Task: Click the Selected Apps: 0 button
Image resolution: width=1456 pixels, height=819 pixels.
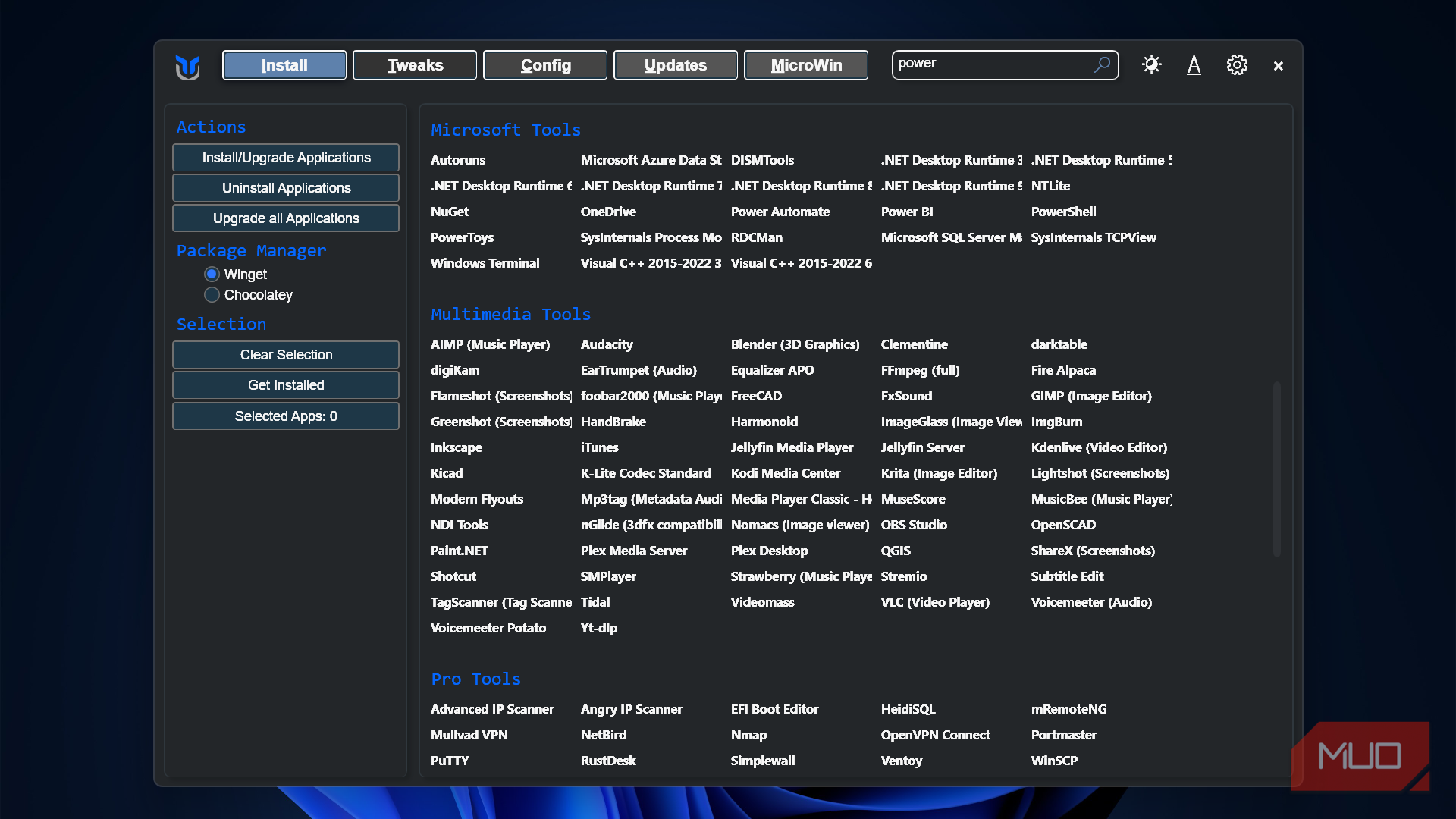Action: [286, 416]
